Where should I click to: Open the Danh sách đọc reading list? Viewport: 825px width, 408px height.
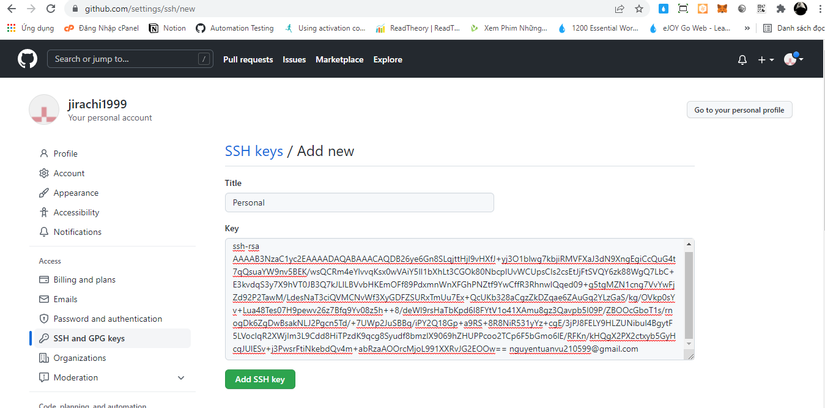tap(793, 28)
